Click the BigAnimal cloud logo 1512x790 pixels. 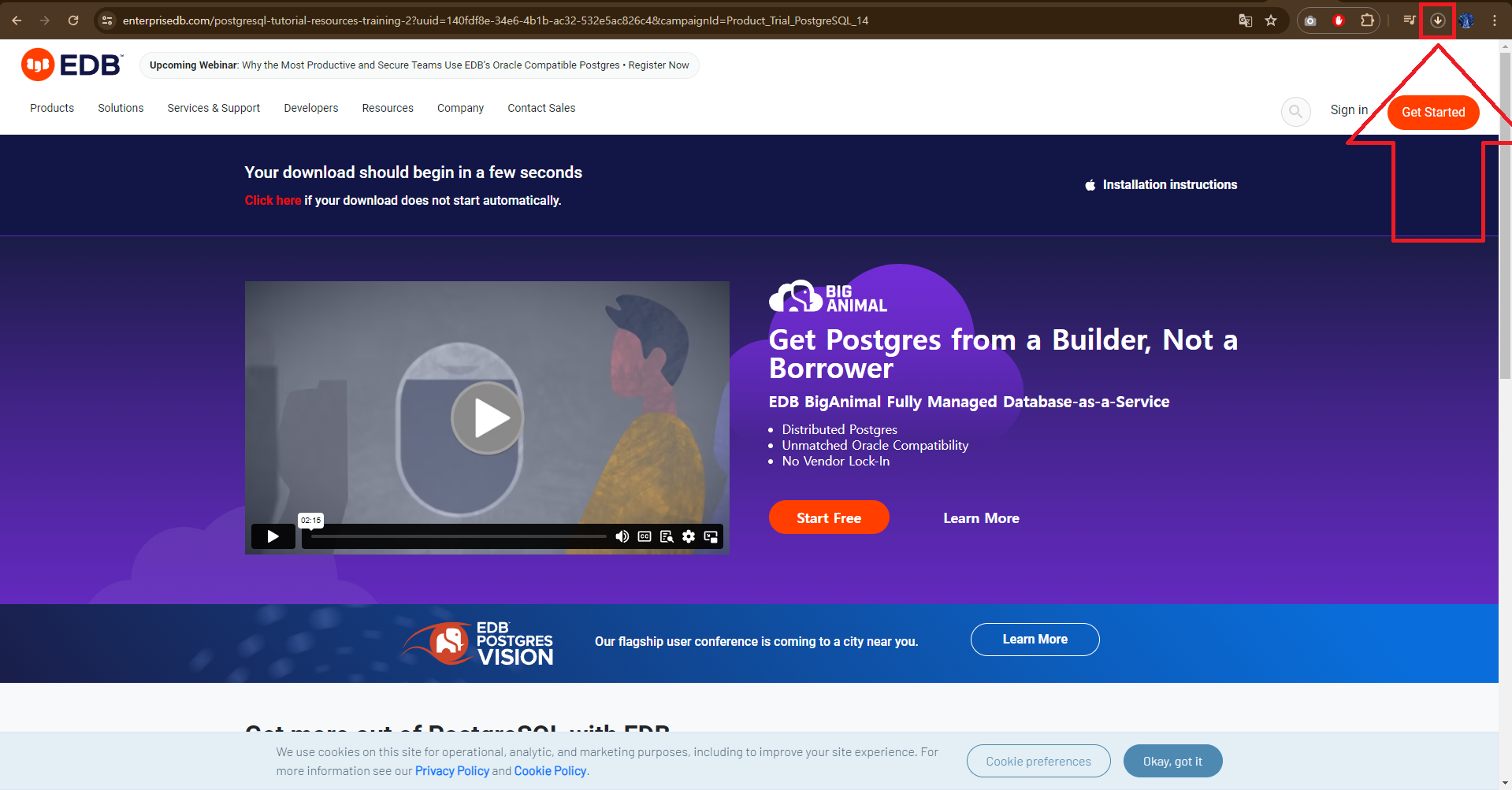[828, 297]
